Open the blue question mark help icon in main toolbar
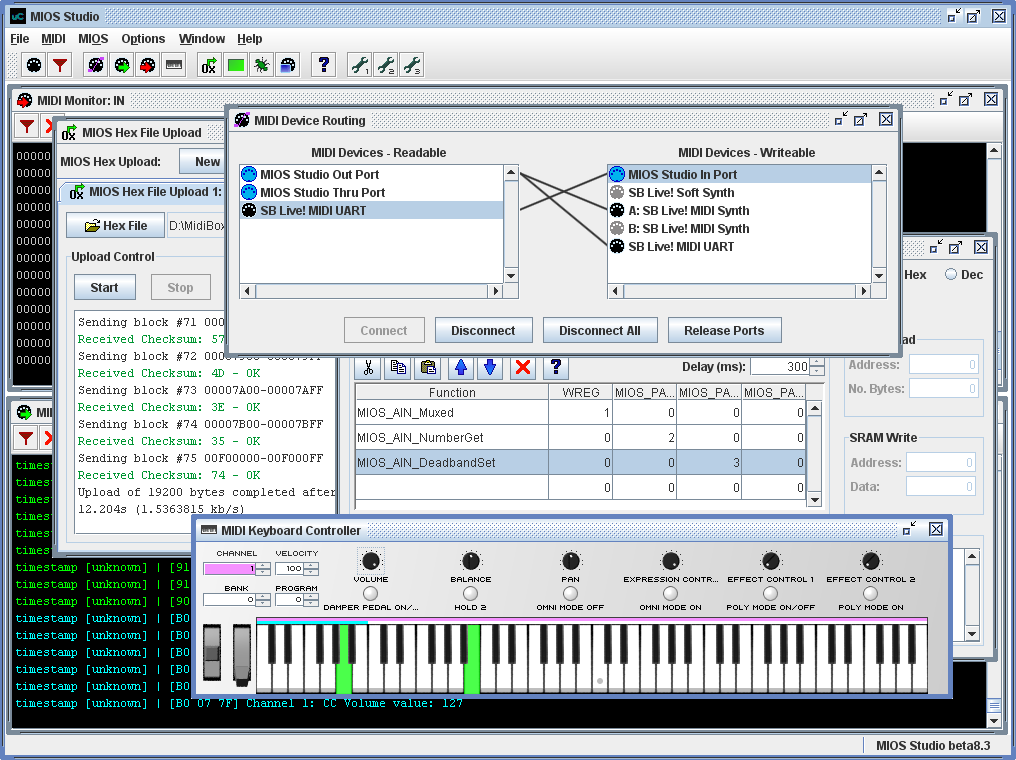 point(323,65)
